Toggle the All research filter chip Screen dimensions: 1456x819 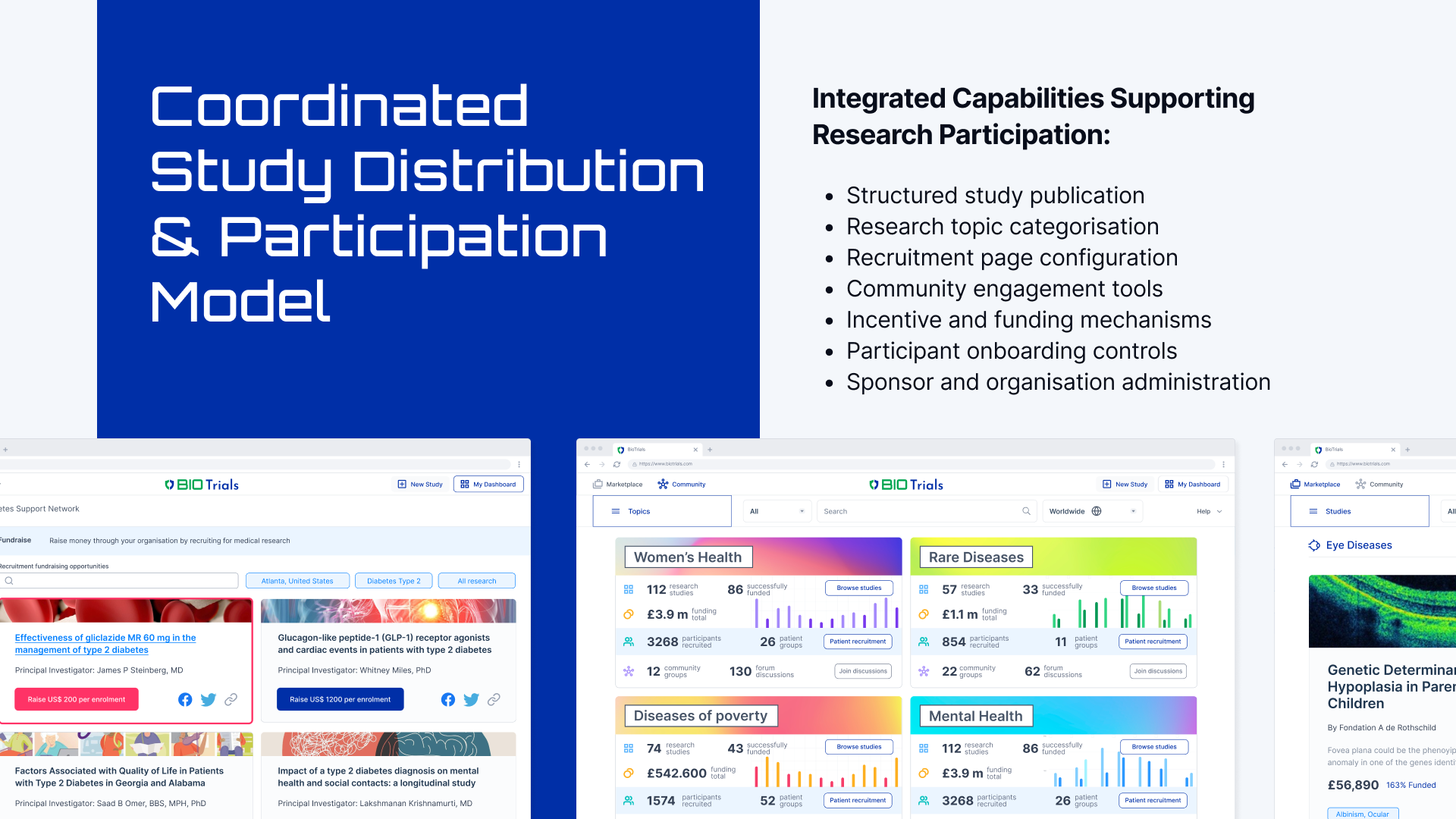pos(476,581)
